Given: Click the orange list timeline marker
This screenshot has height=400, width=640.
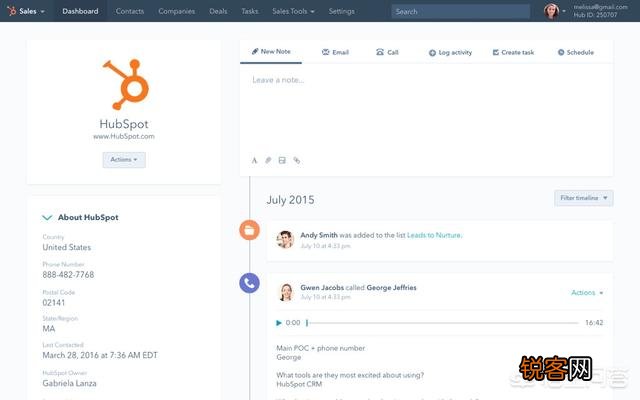Looking at the screenshot, I should [249, 230].
